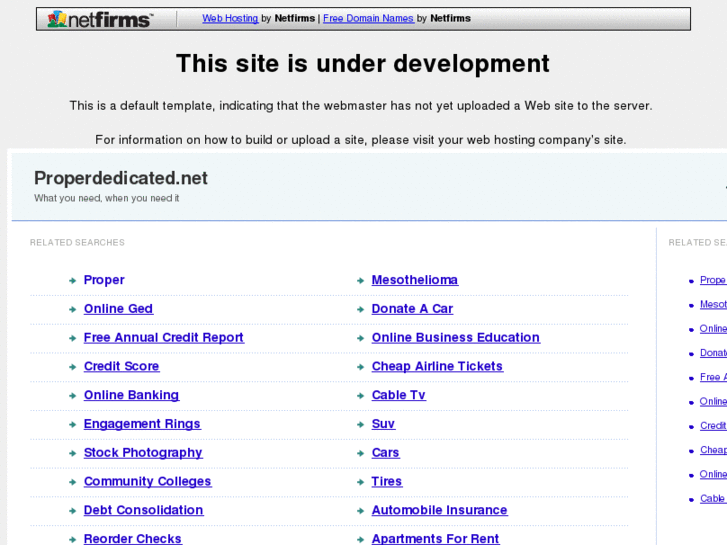The width and height of the screenshot is (727, 545).
Task: Click arrow icon beside Online Banking
Action: (x=72, y=396)
